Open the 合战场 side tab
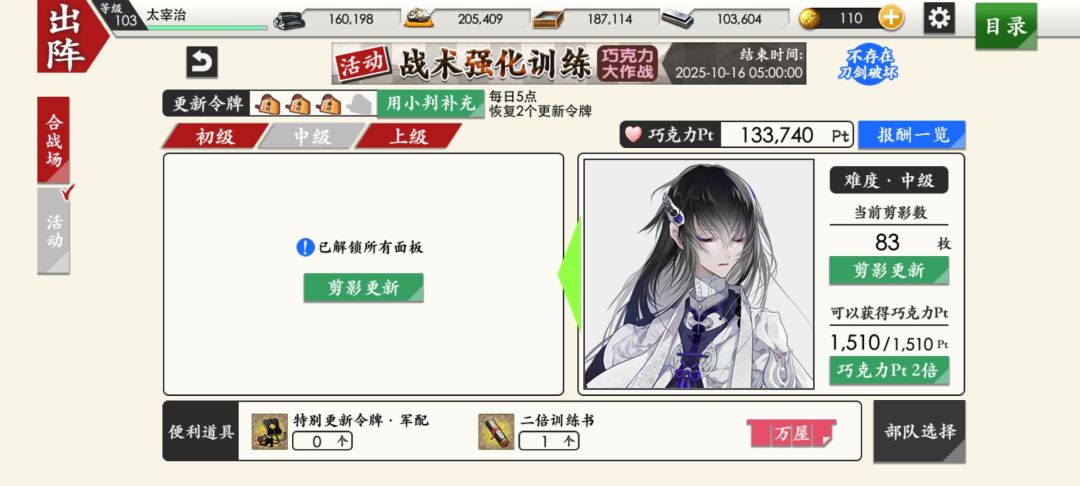The image size is (1080, 486). tap(54, 140)
